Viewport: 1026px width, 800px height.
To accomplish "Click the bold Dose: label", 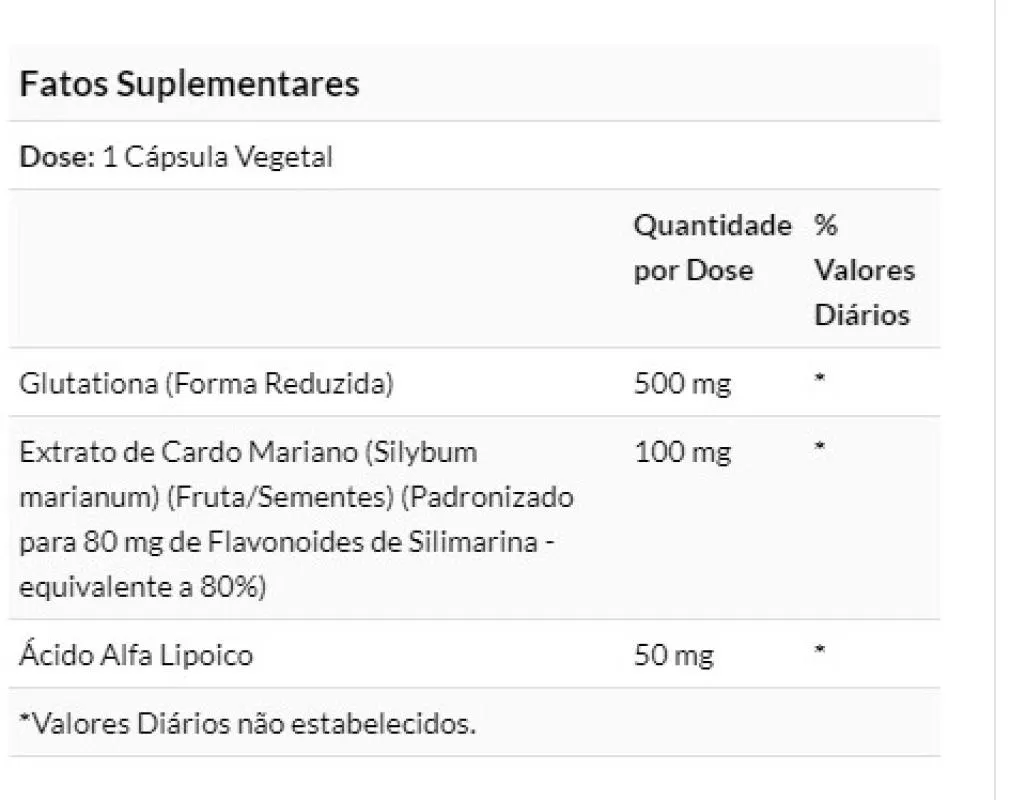I will coord(58,157).
